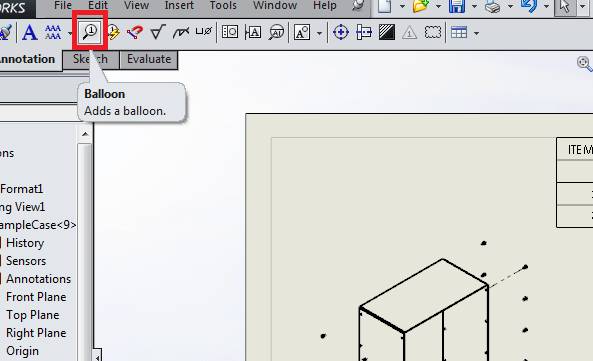The width and height of the screenshot is (593, 361).
Task: Expand dropdown arrow next to Print icon
Action: (510, 7)
